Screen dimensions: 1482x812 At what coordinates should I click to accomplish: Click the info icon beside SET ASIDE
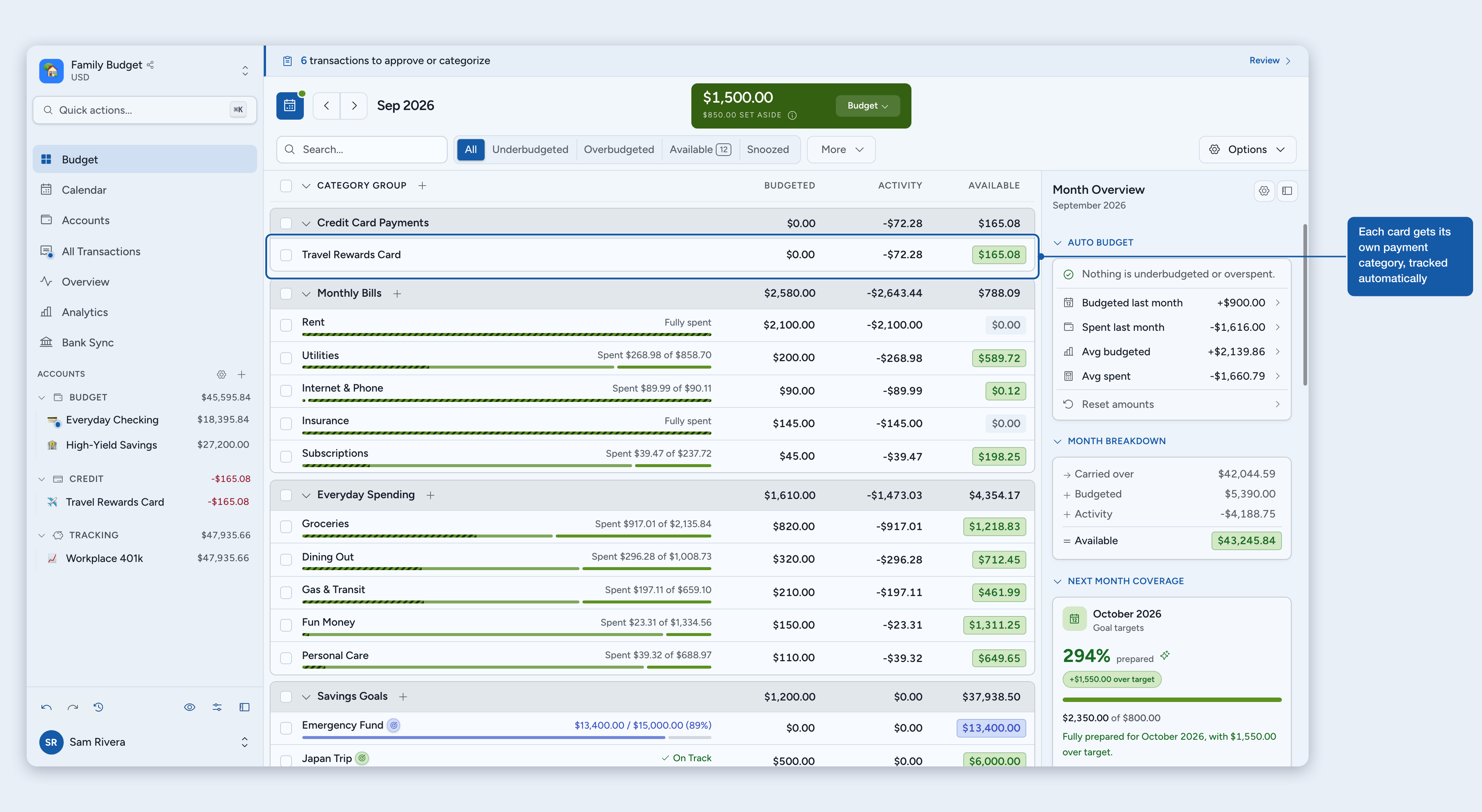(x=792, y=115)
